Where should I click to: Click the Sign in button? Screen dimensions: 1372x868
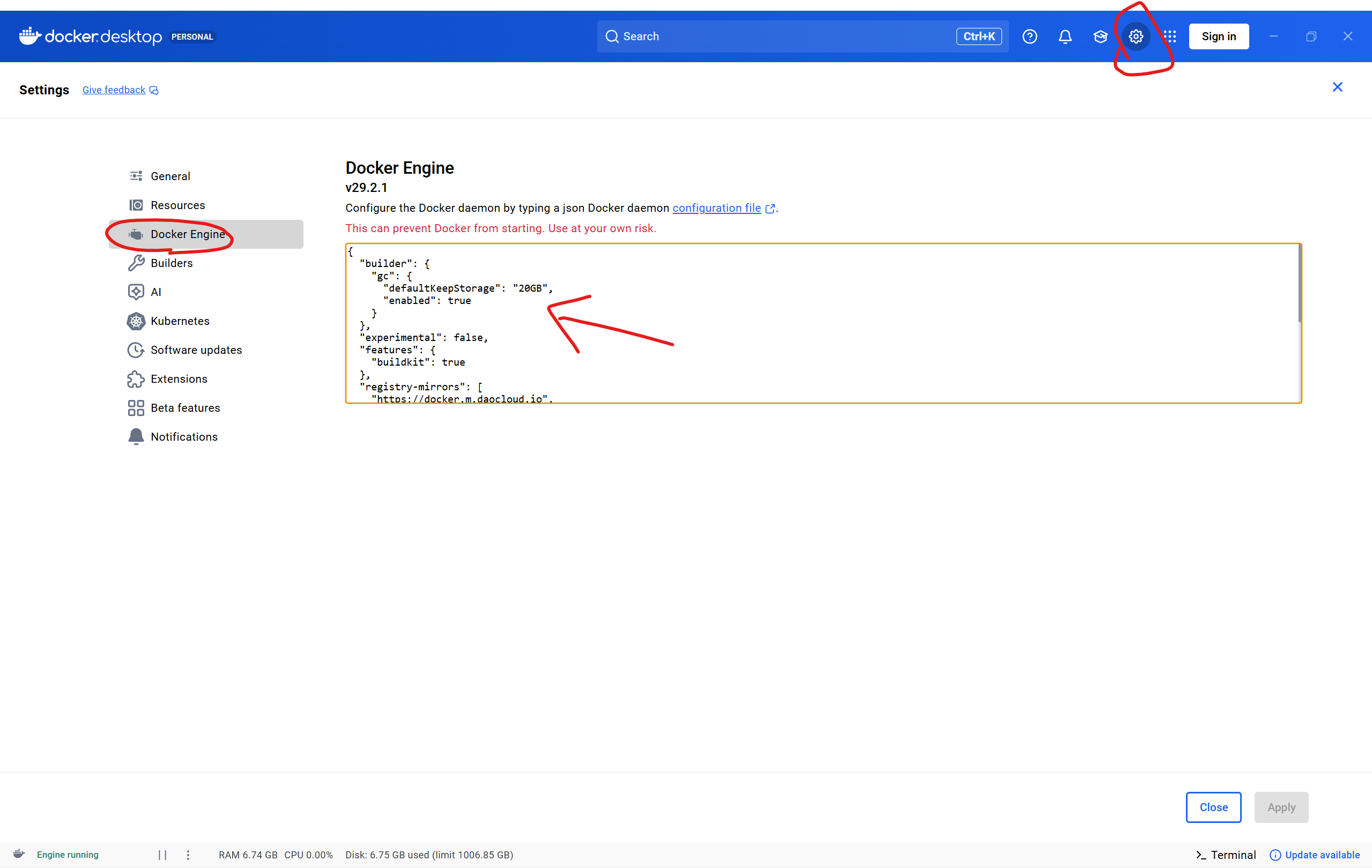(x=1218, y=36)
